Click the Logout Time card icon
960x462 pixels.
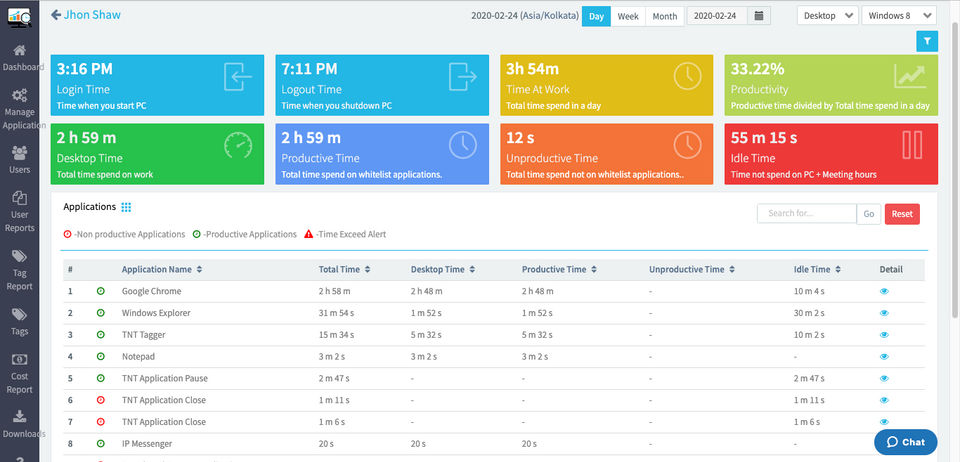463,76
